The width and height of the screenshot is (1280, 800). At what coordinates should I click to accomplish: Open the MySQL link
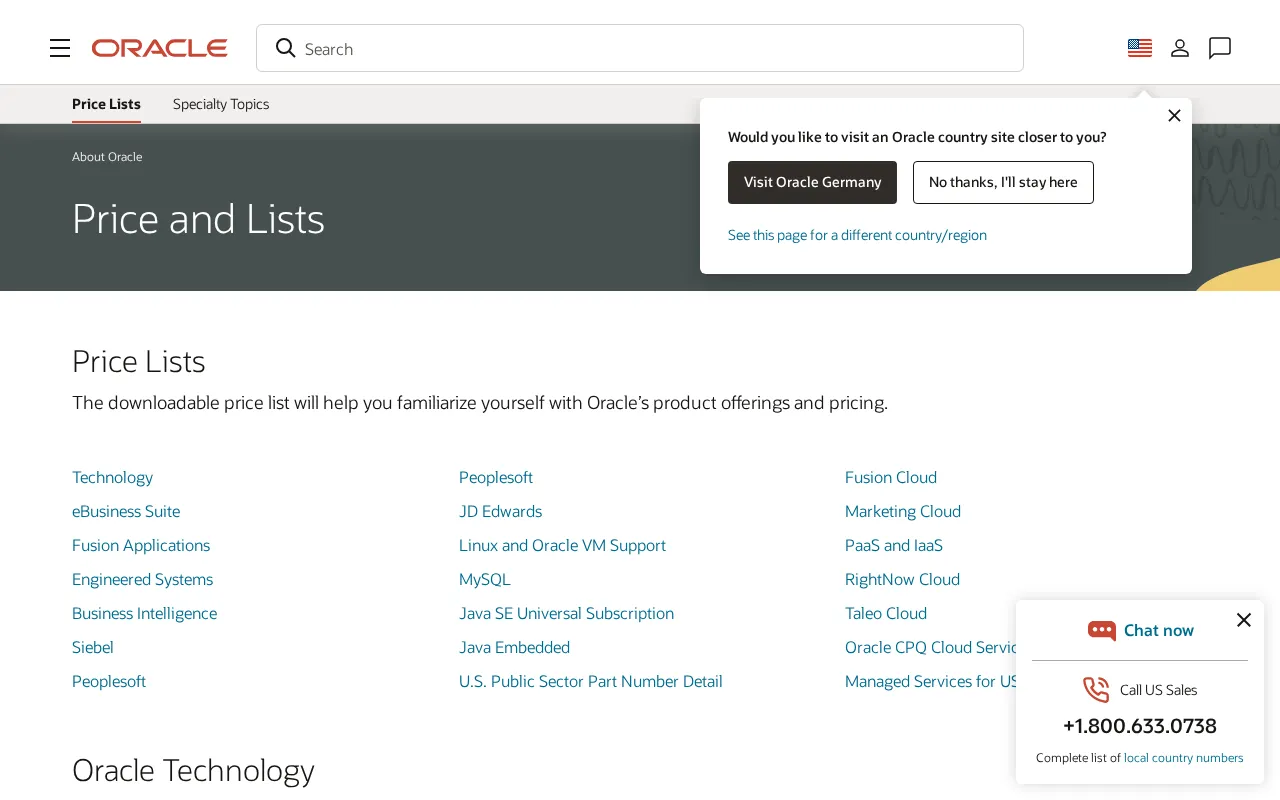(485, 579)
